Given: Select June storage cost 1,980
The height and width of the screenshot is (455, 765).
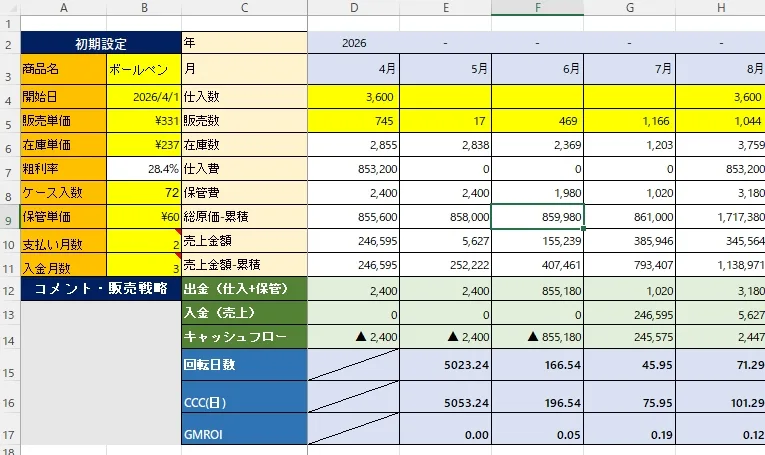Looking at the screenshot, I should (x=538, y=193).
